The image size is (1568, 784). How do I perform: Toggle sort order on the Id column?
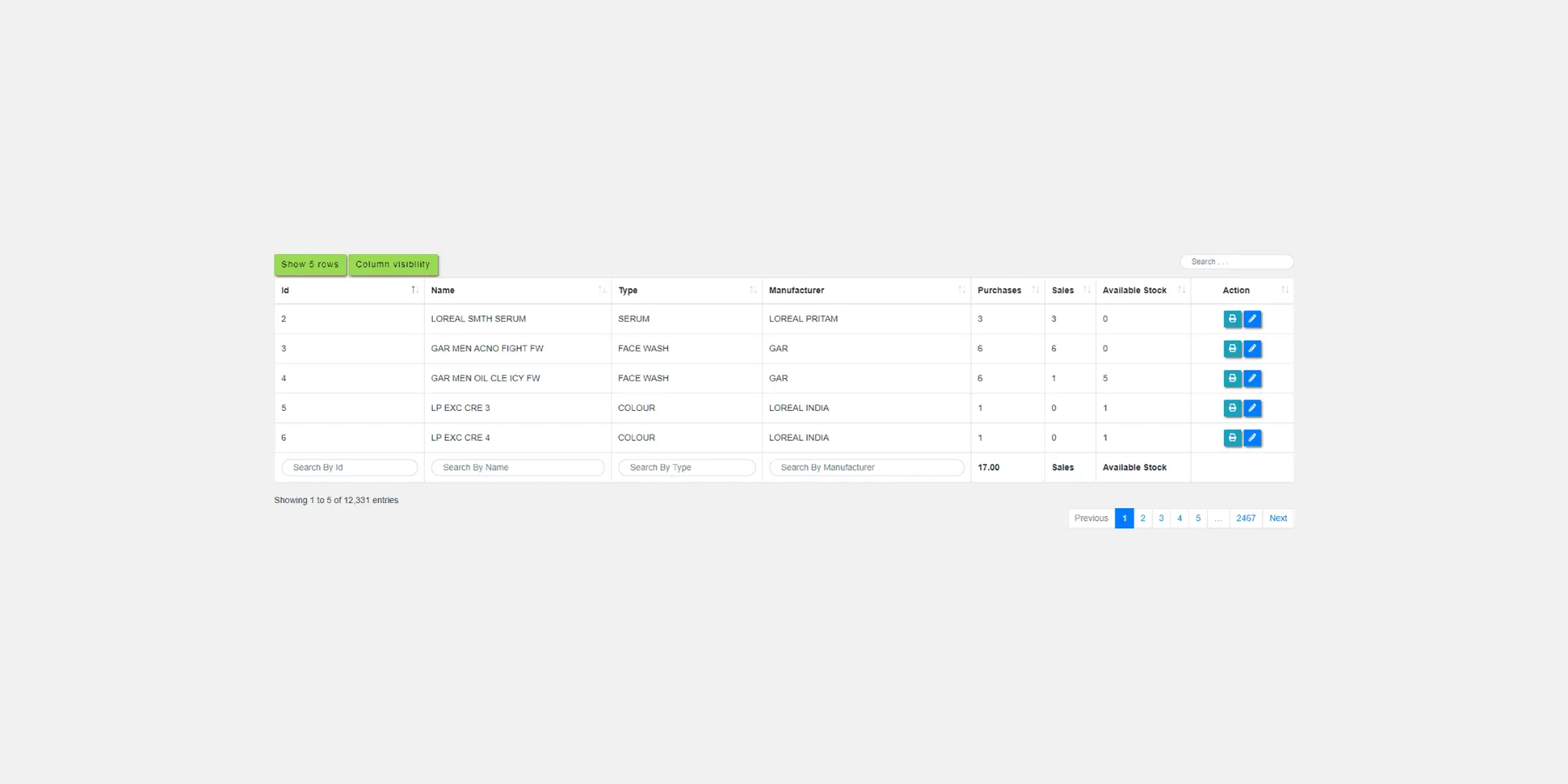click(349, 290)
